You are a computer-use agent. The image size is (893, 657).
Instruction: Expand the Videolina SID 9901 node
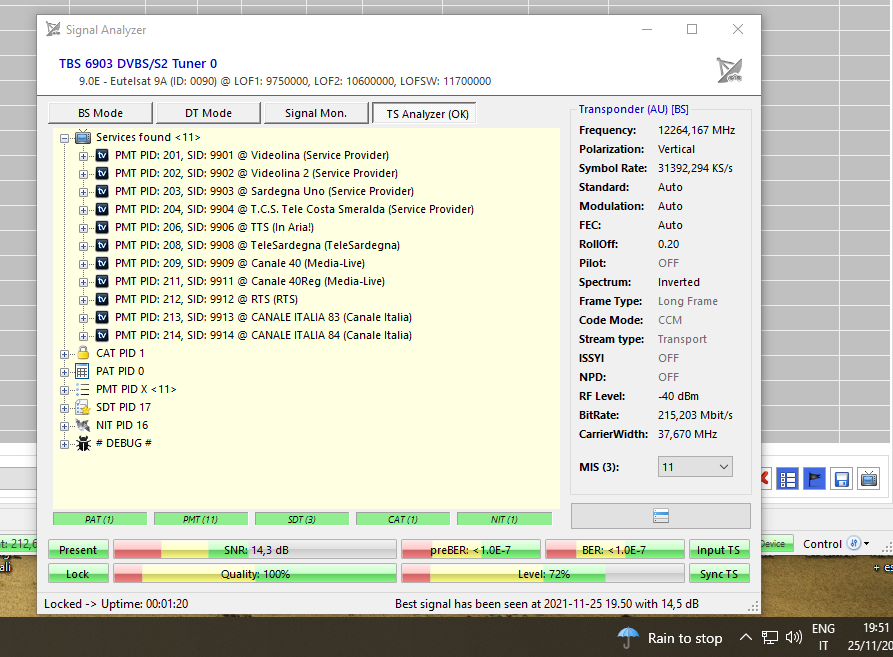(83, 156)
